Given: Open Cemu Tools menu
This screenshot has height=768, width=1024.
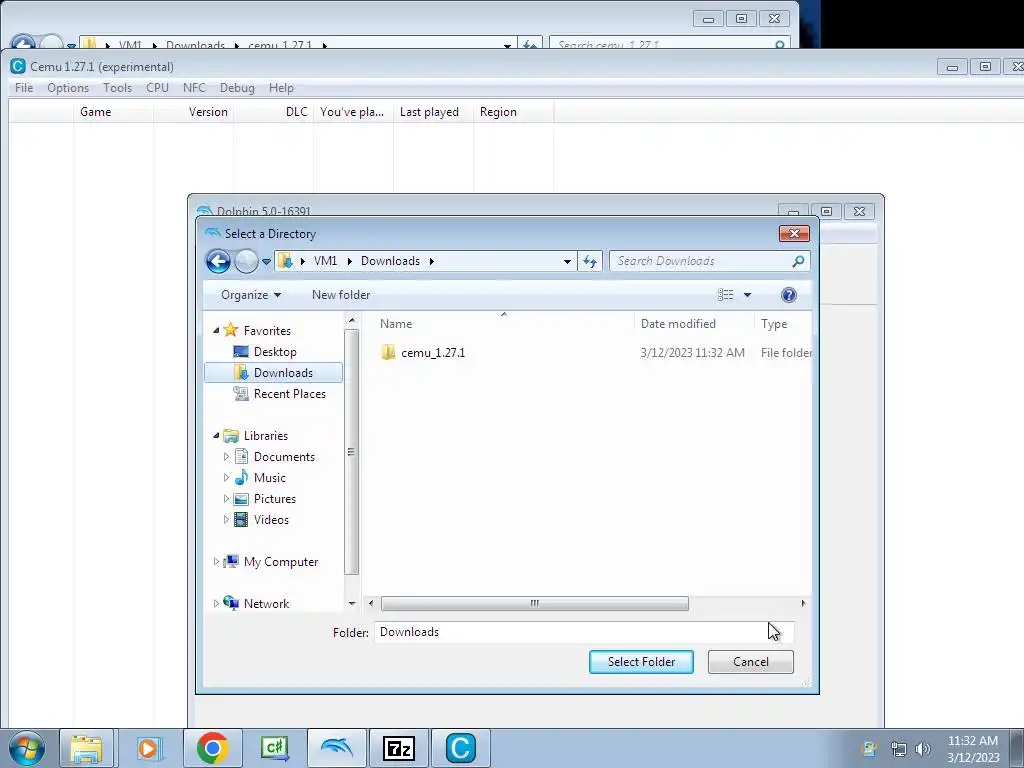Looking at the screenshot, I should click(x=118, y=88).
